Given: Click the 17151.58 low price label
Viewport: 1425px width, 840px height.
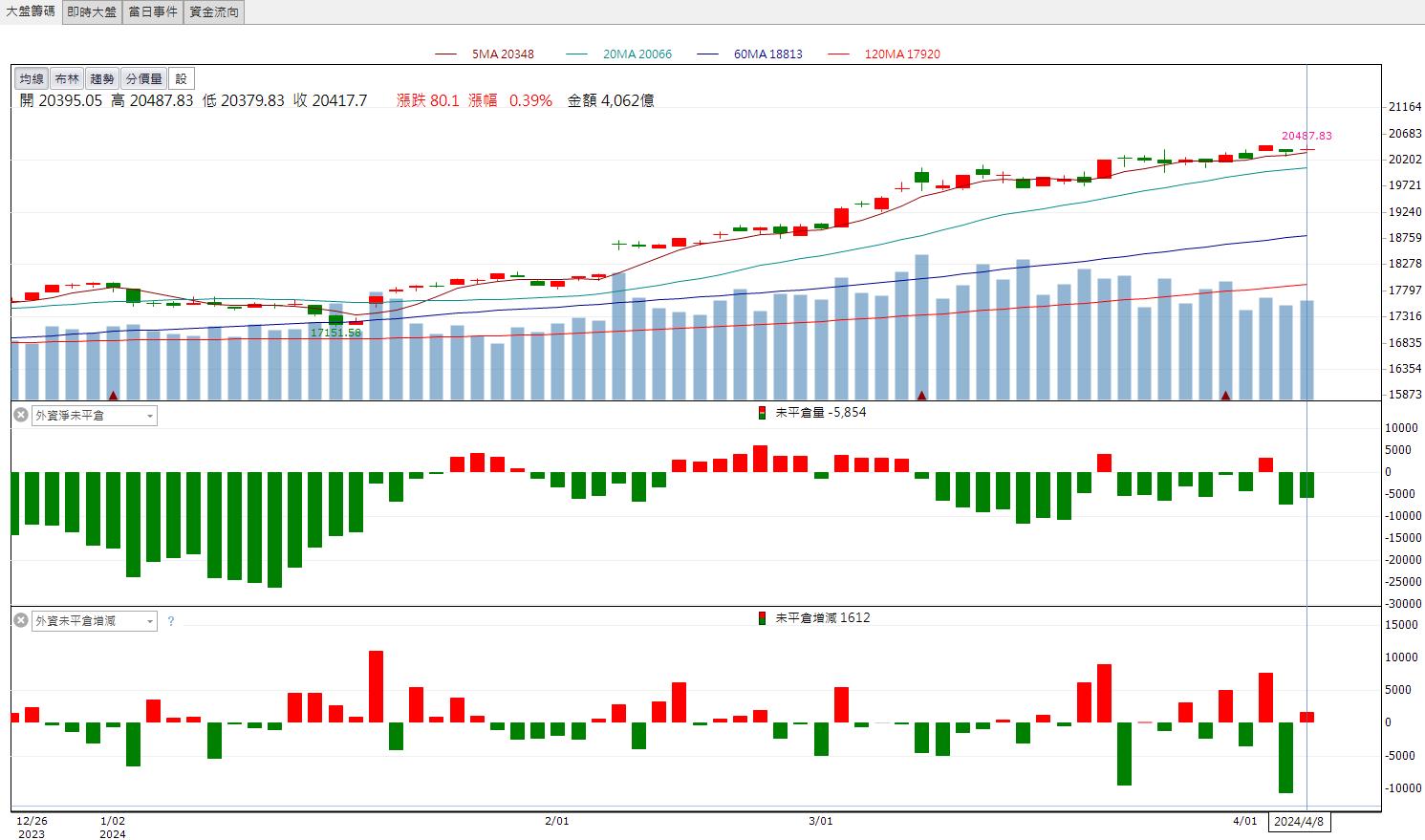Looking at the screenshot, I should (335, 333).
